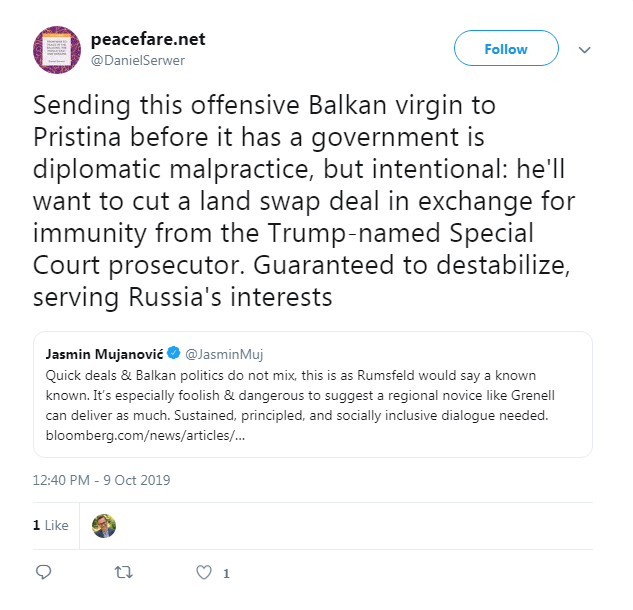Viewport: 633px width, 610px height.
Task: Click the like count beside the heart
Action: 226,573
